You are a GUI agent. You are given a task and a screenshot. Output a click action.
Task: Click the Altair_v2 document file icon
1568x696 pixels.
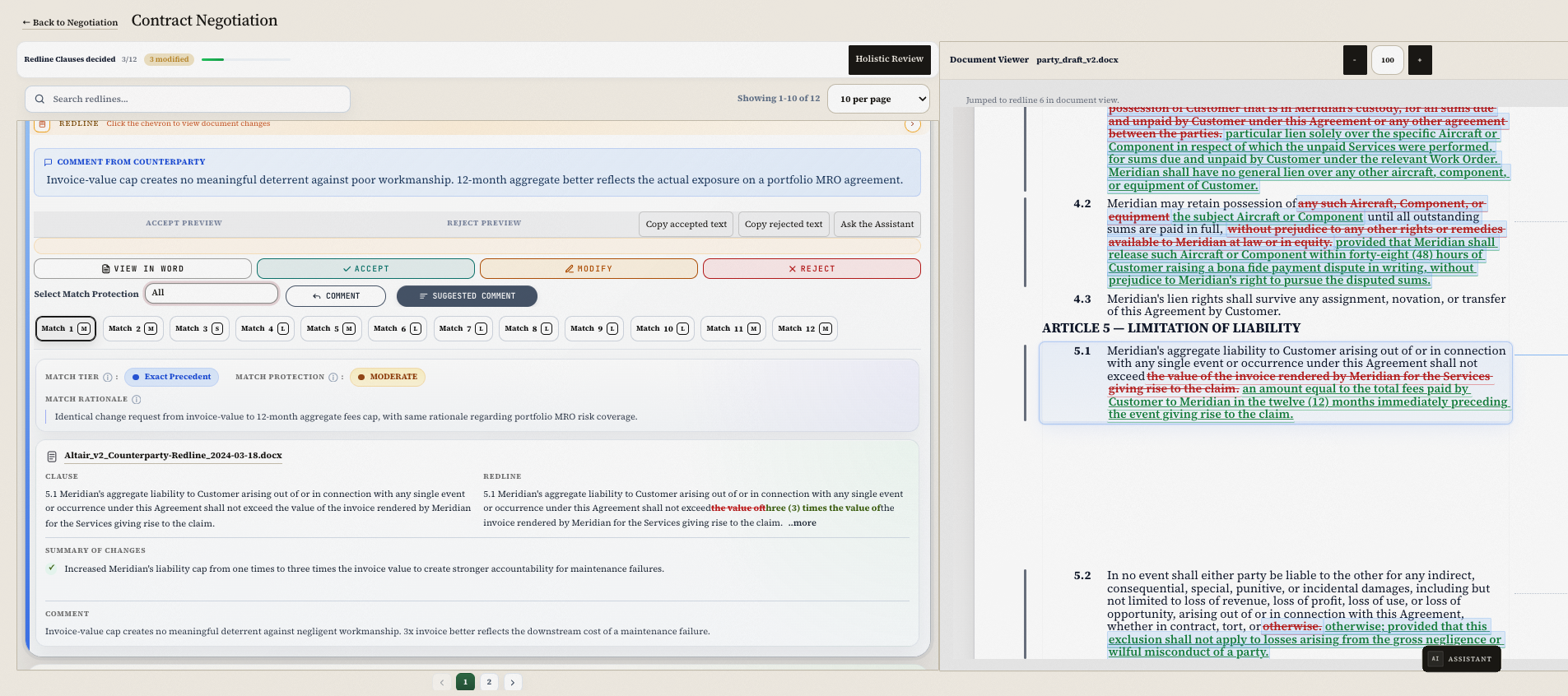pyautogui.click(x=52, y=457)
